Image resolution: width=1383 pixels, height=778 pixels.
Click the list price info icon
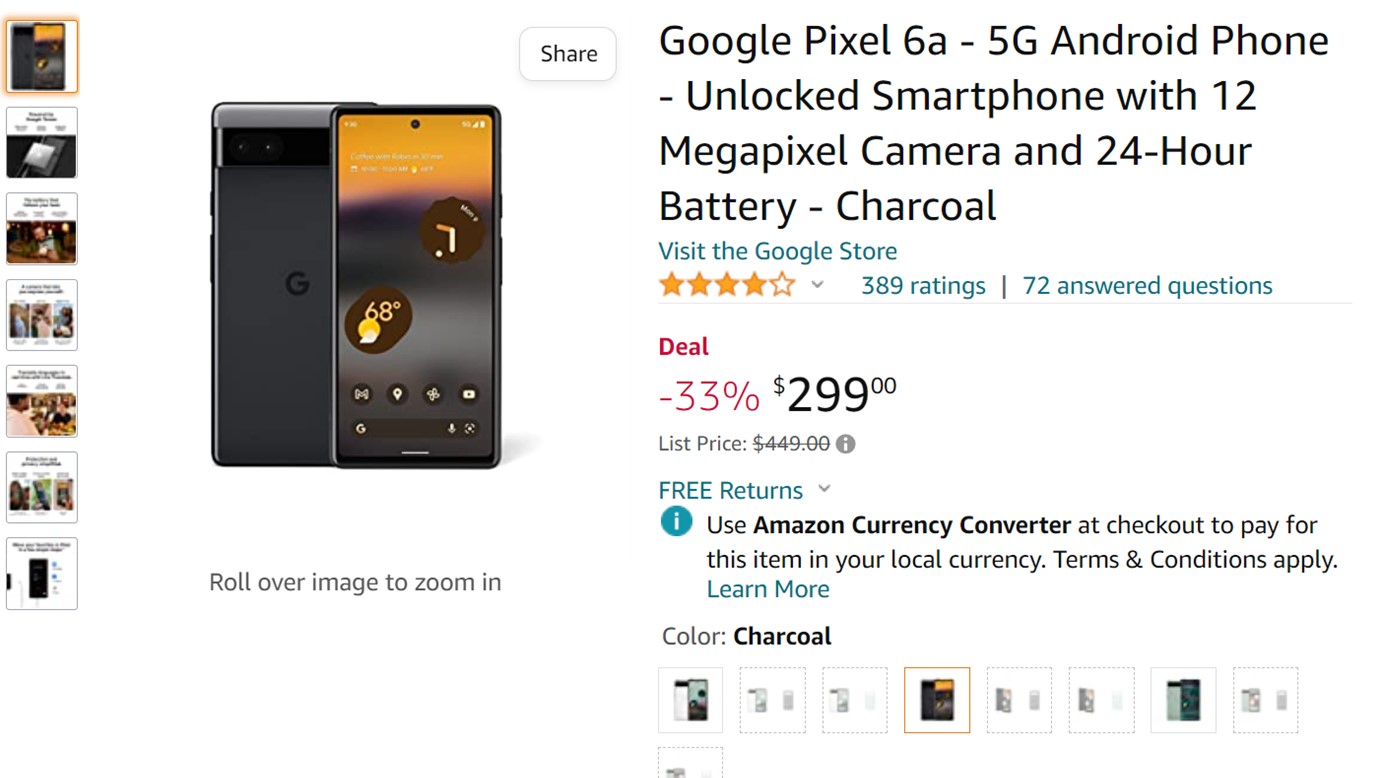coord(846,444)
